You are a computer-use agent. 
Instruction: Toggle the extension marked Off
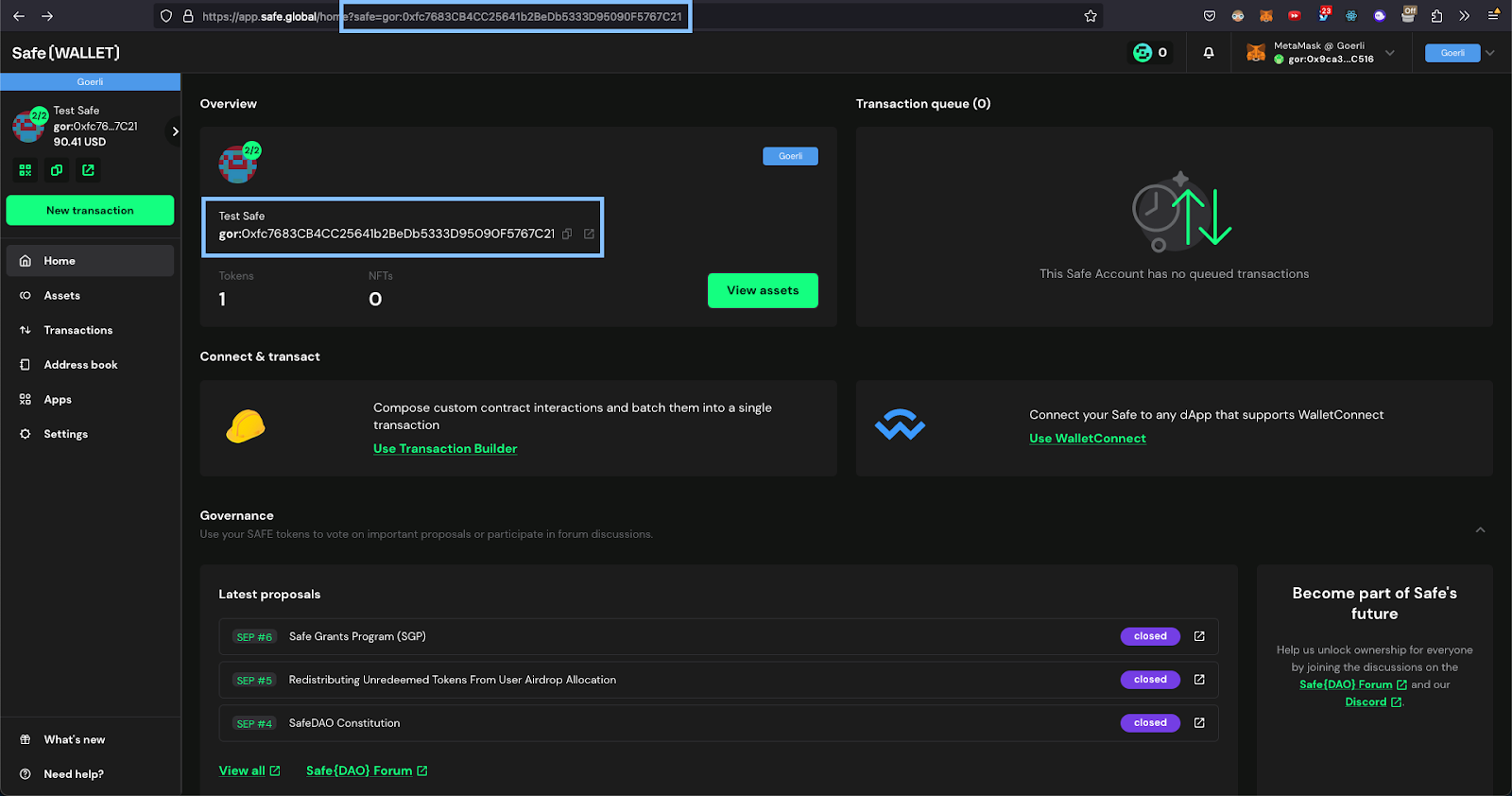click(1408, 14)
